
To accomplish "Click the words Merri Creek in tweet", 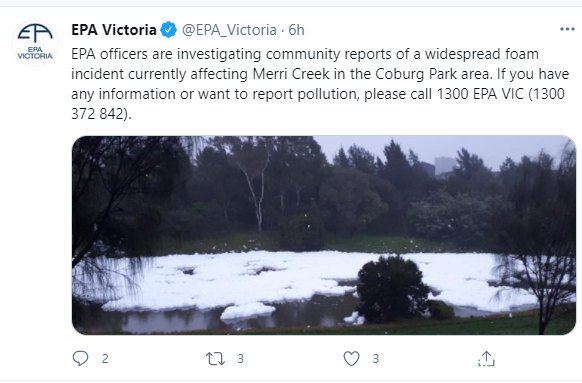I will coord(291,74).
